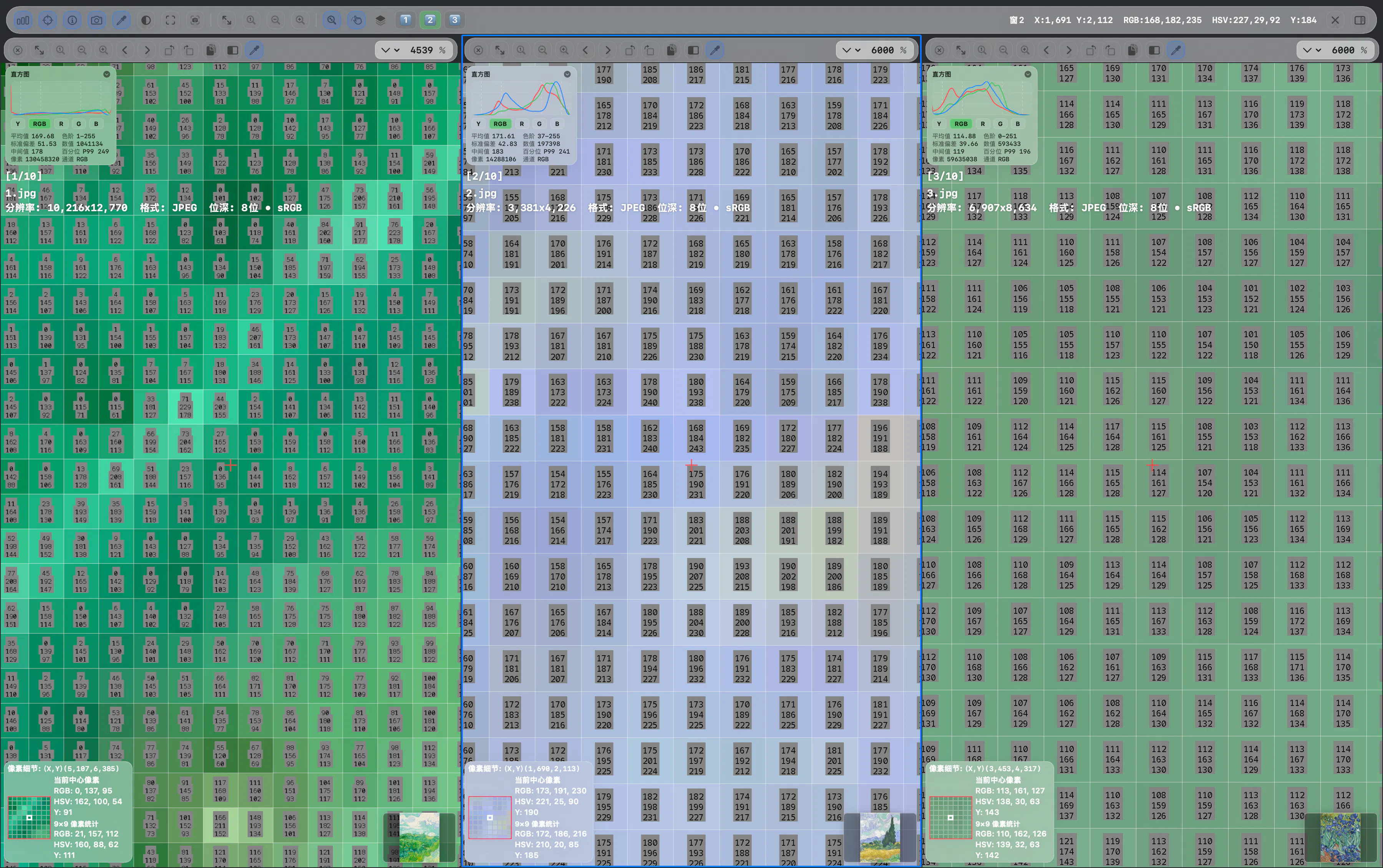
Task: Copy pane 3 image with documents icon
Action: [x=1132, y=50]
